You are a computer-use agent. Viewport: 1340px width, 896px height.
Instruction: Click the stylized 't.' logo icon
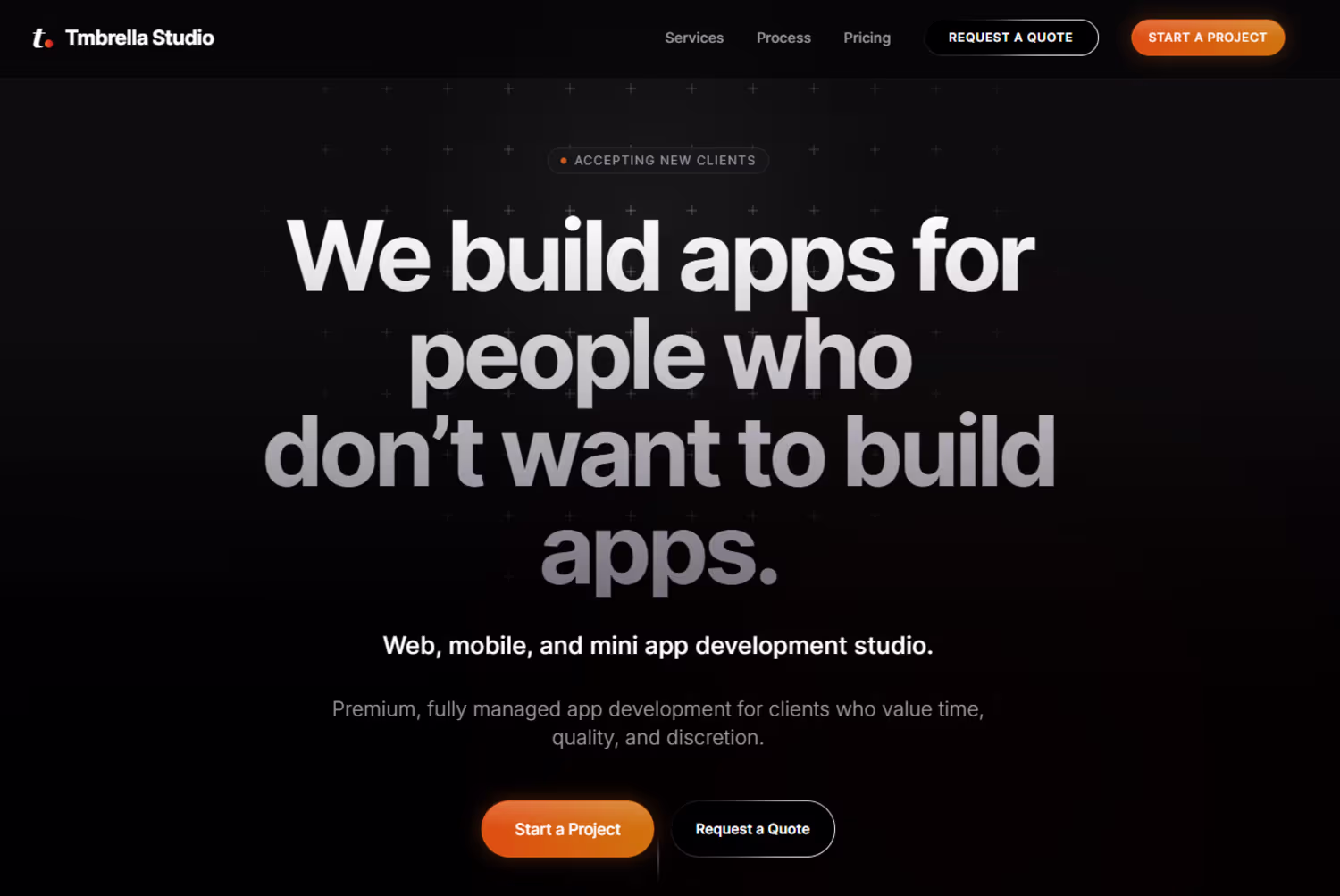tap(42, 38)
